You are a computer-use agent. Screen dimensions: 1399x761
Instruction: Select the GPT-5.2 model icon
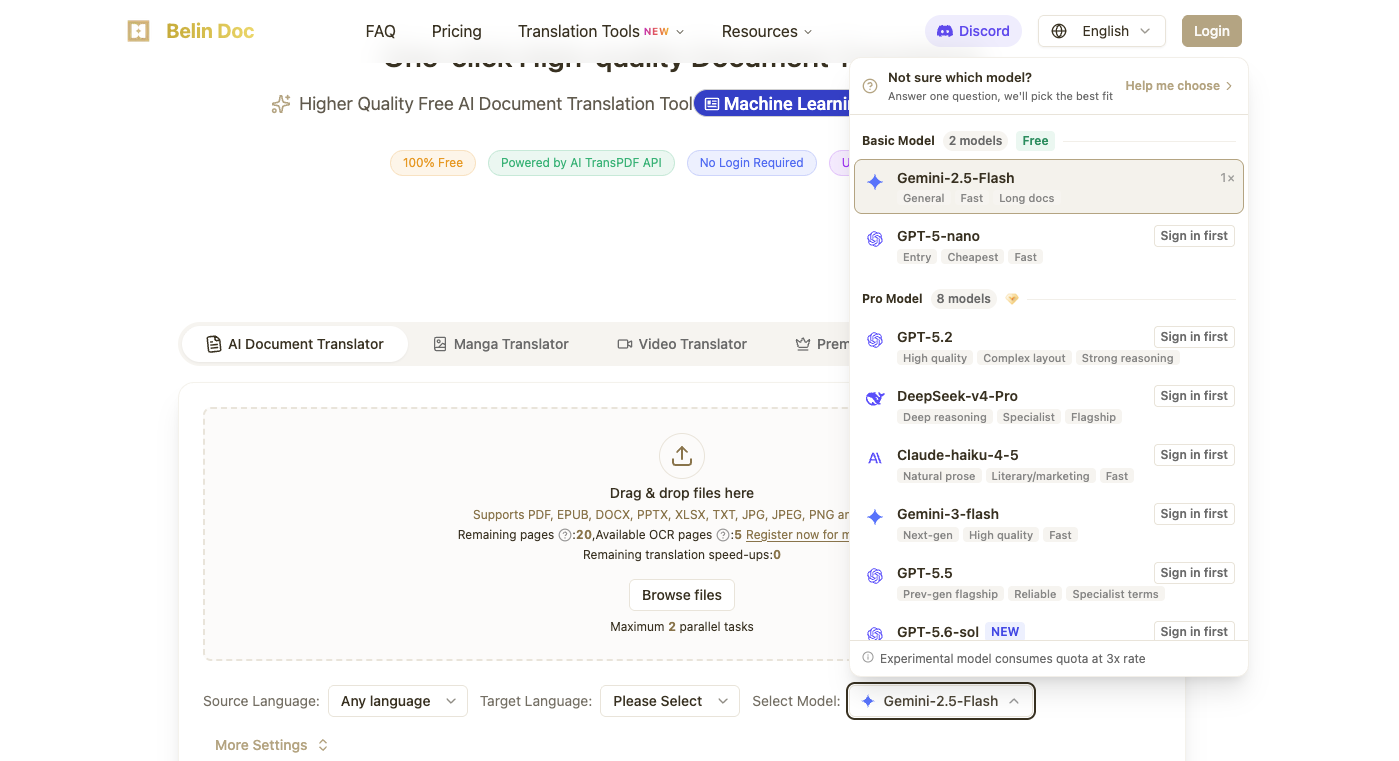[x=875, y=340]
